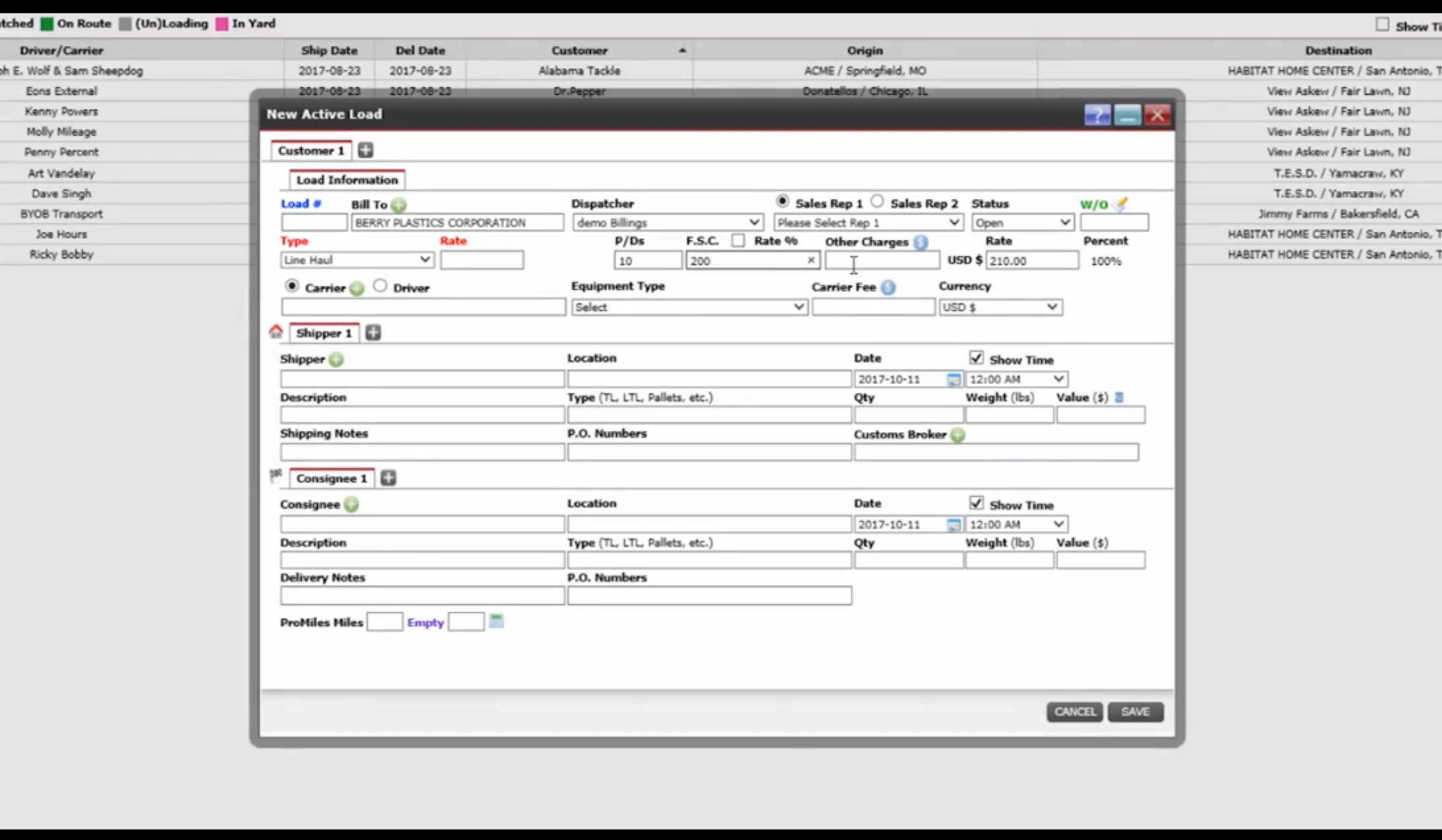Viewport: 1442px width, 840px height.
Task: Click green add icon next to Bill To
Action: pos(398,205)
